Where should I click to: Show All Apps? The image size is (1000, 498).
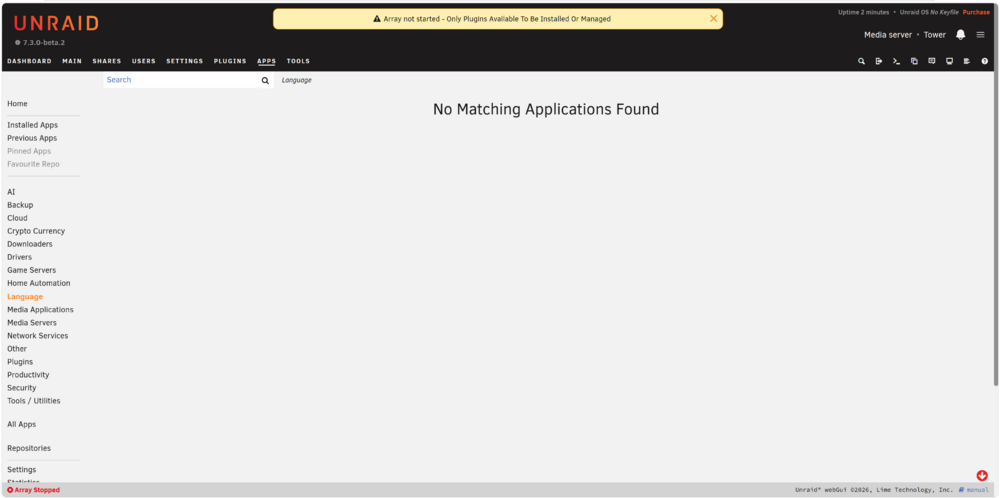click(x=22, y=424)
